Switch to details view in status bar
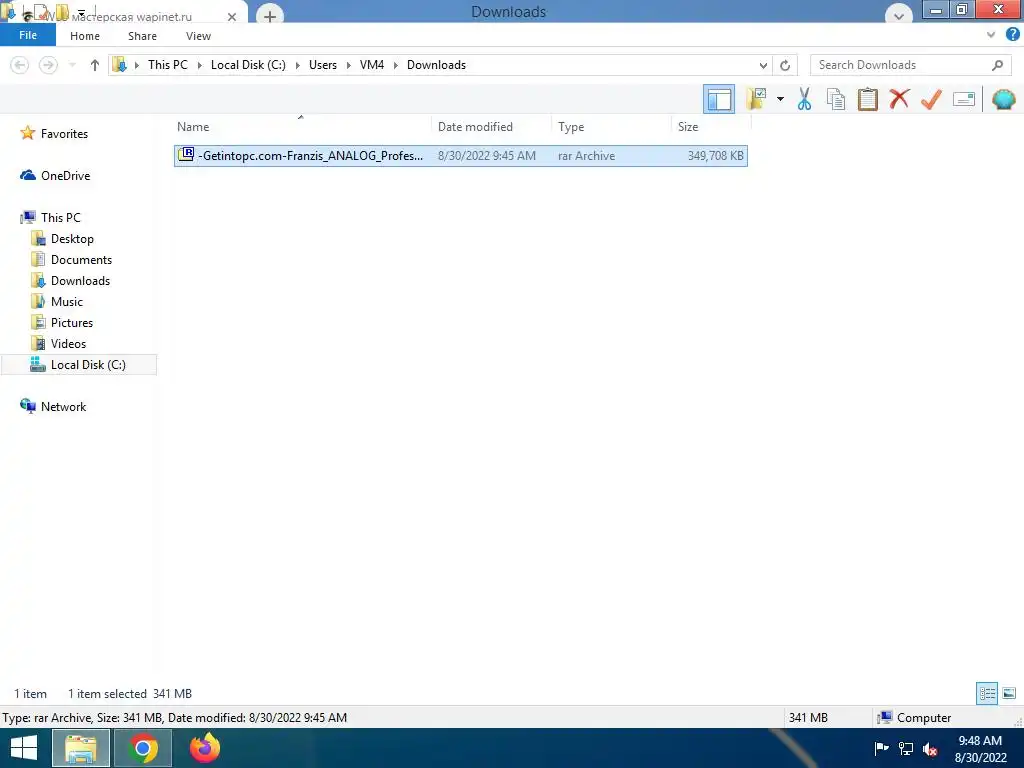This screenshot has height=768, width=1024. coord(987,693)
